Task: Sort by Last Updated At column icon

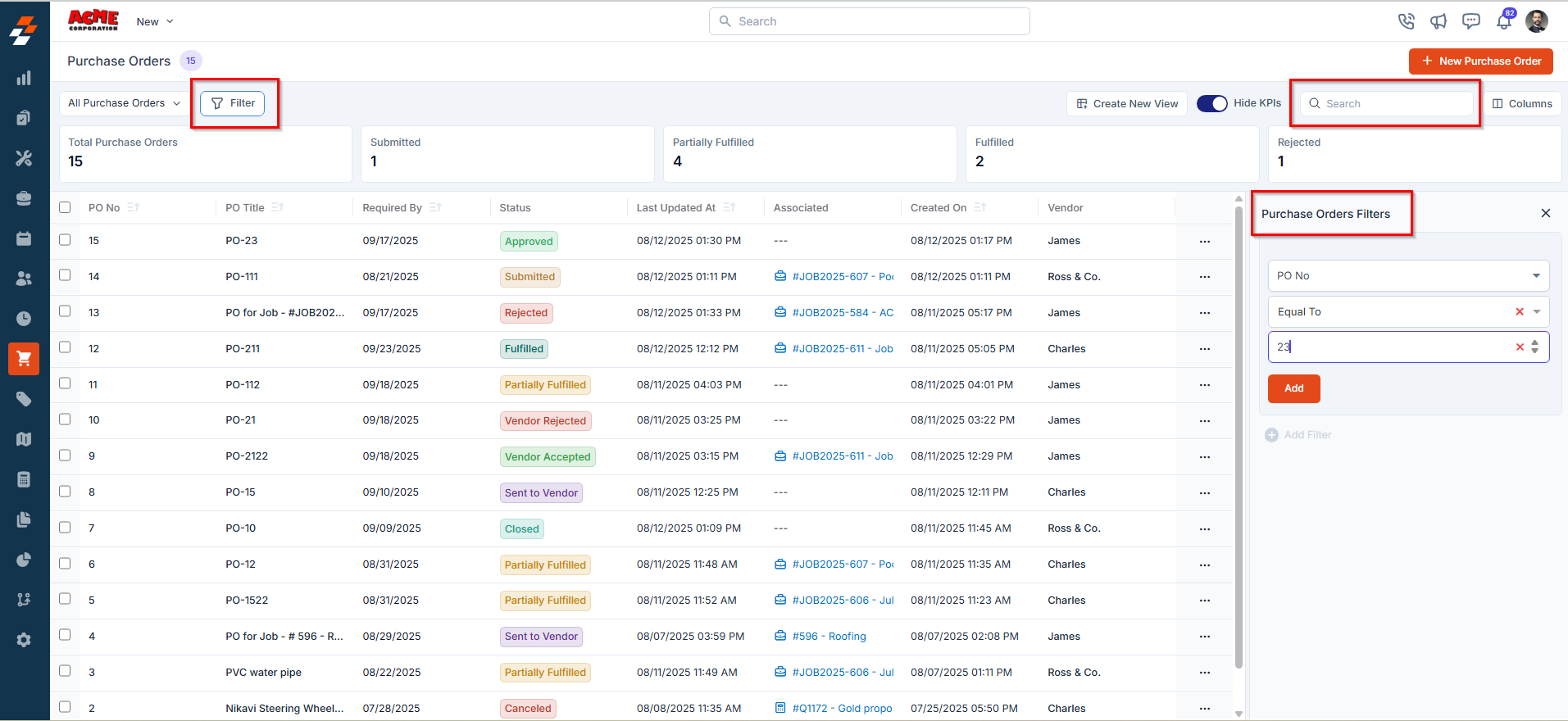Action: tap(729, 207)
